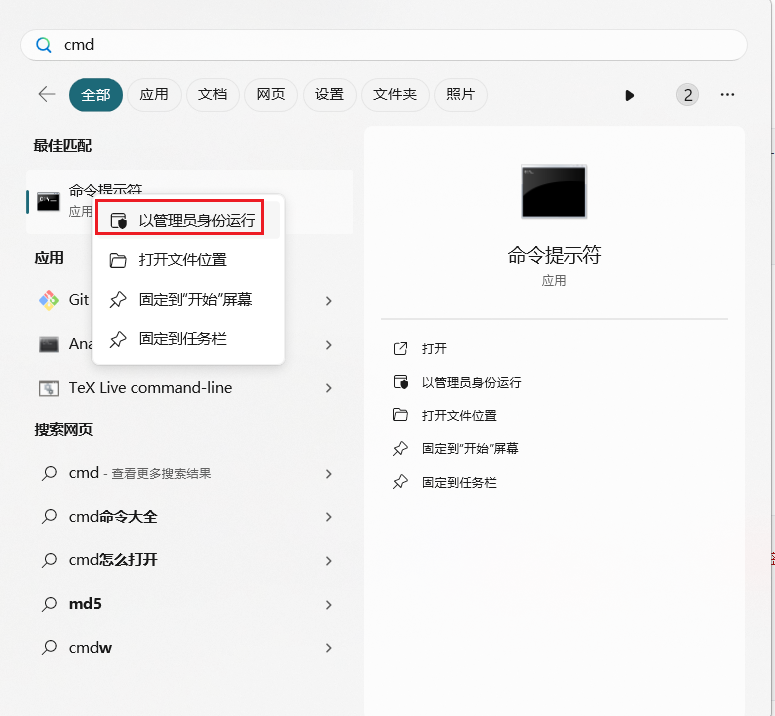
Task: Click 打开 in the right details panel
Action: [x=434, y=349]
